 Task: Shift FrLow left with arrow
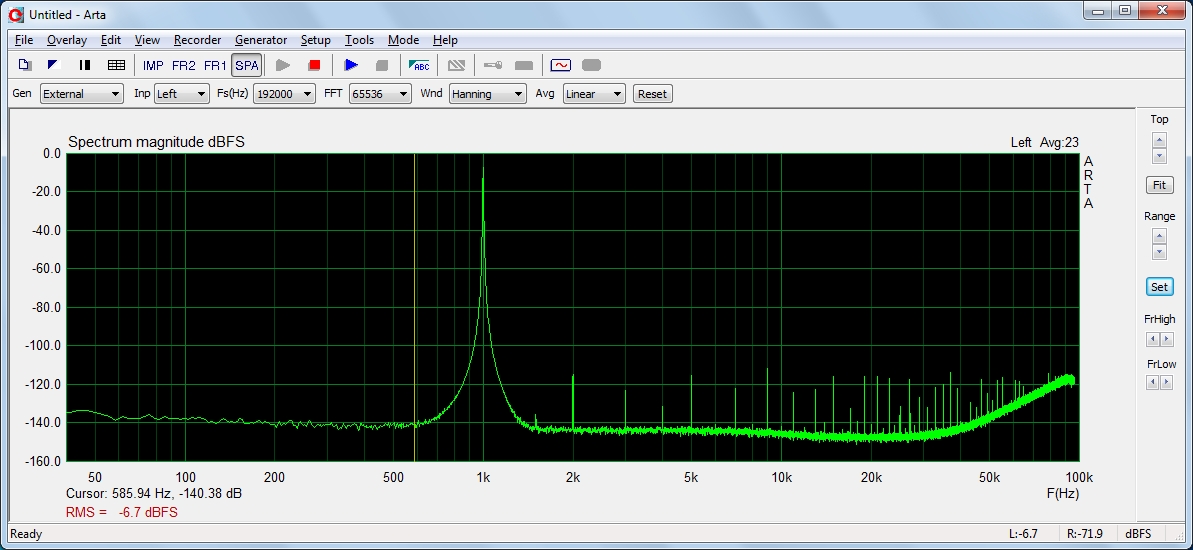coord(1152,383)
